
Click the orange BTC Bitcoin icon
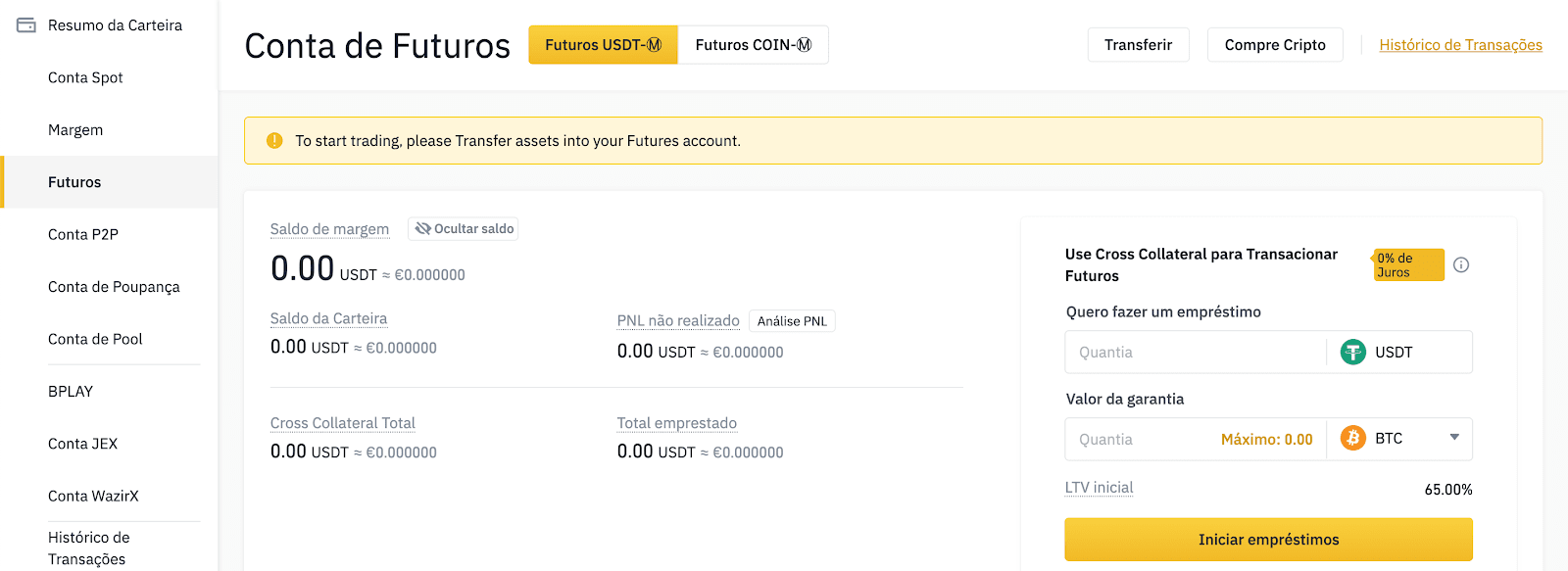pyautogui.click(x=1353, y=438)
